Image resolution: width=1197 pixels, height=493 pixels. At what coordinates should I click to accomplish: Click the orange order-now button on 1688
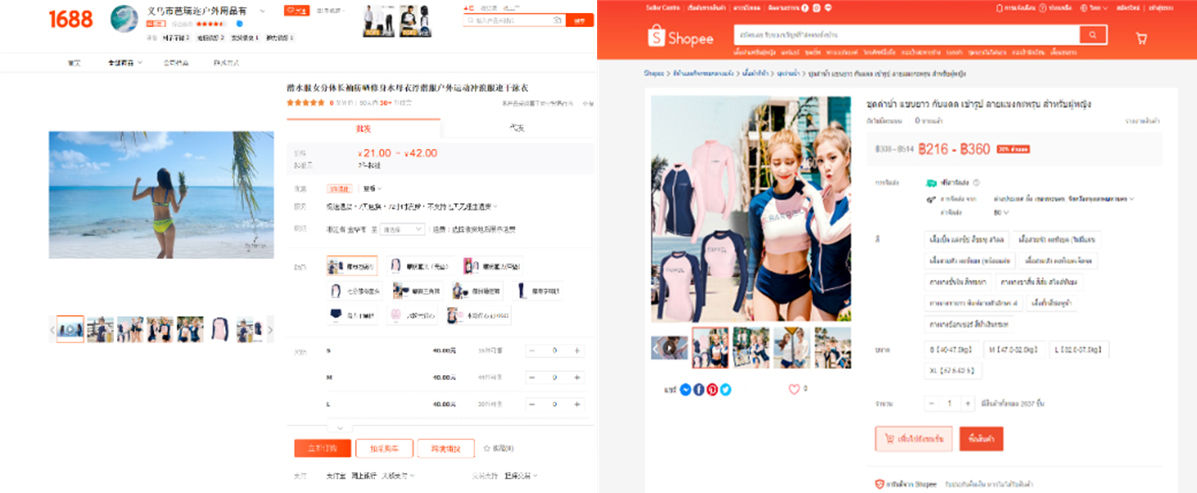point(320,448)
